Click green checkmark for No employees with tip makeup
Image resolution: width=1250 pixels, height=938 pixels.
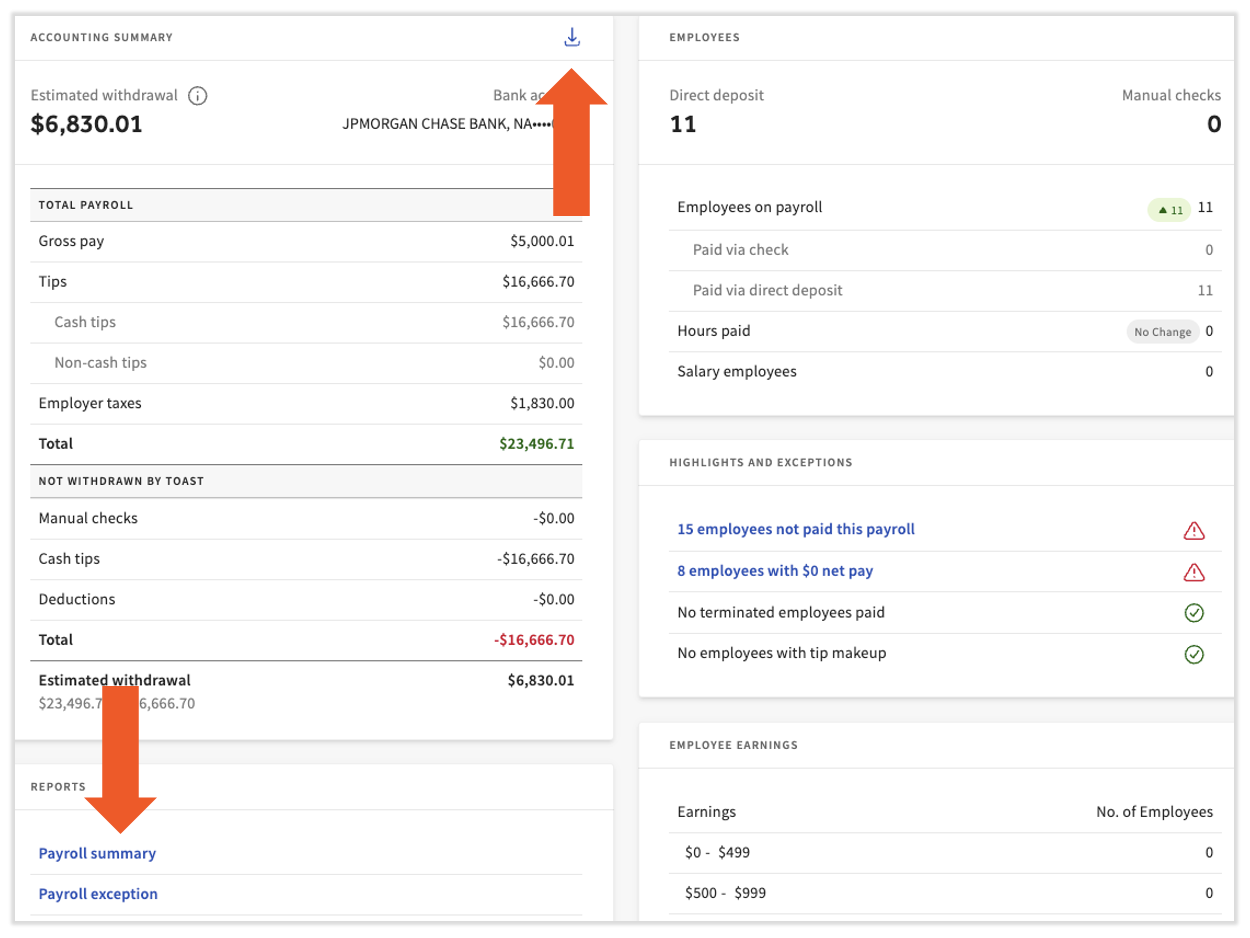(x=1193, y=654)
